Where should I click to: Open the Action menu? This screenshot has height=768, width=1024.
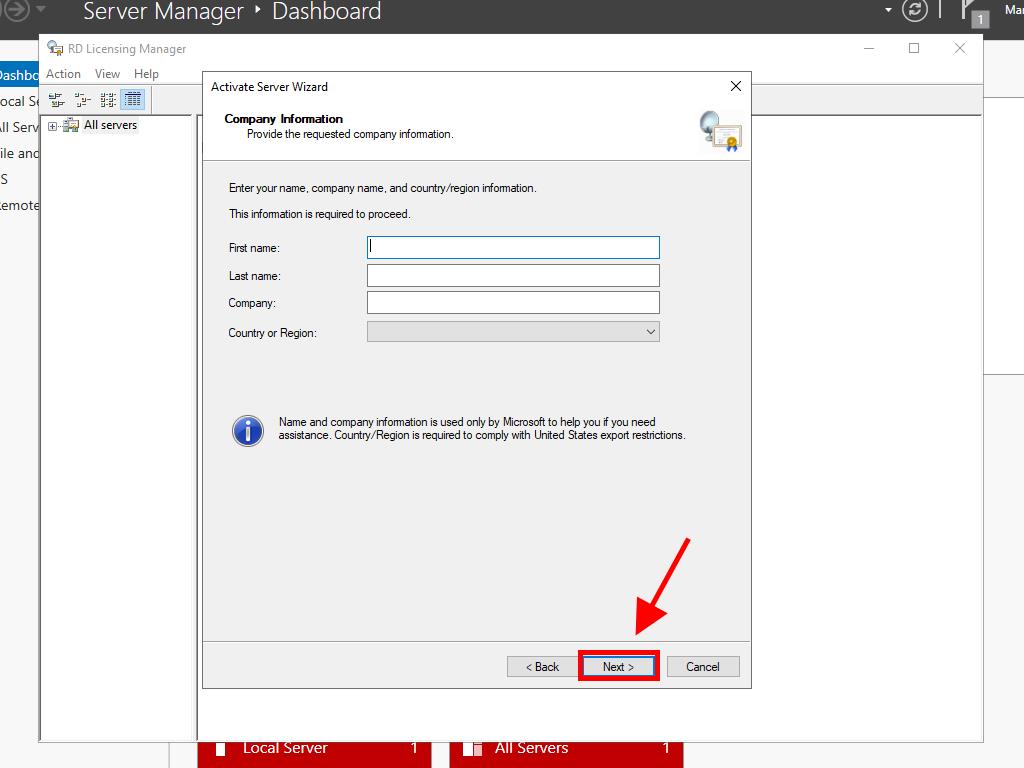(x=63, y=74)
